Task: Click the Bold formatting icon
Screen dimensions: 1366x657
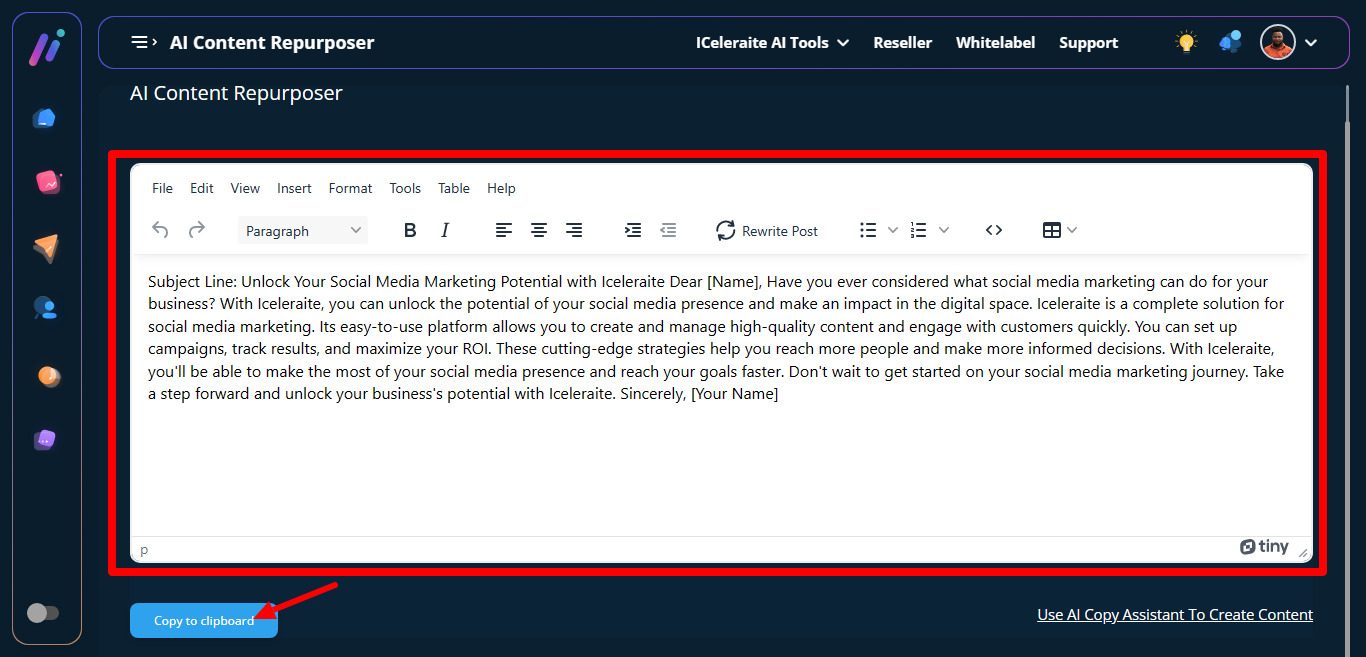Action: (x=410, y=231)
